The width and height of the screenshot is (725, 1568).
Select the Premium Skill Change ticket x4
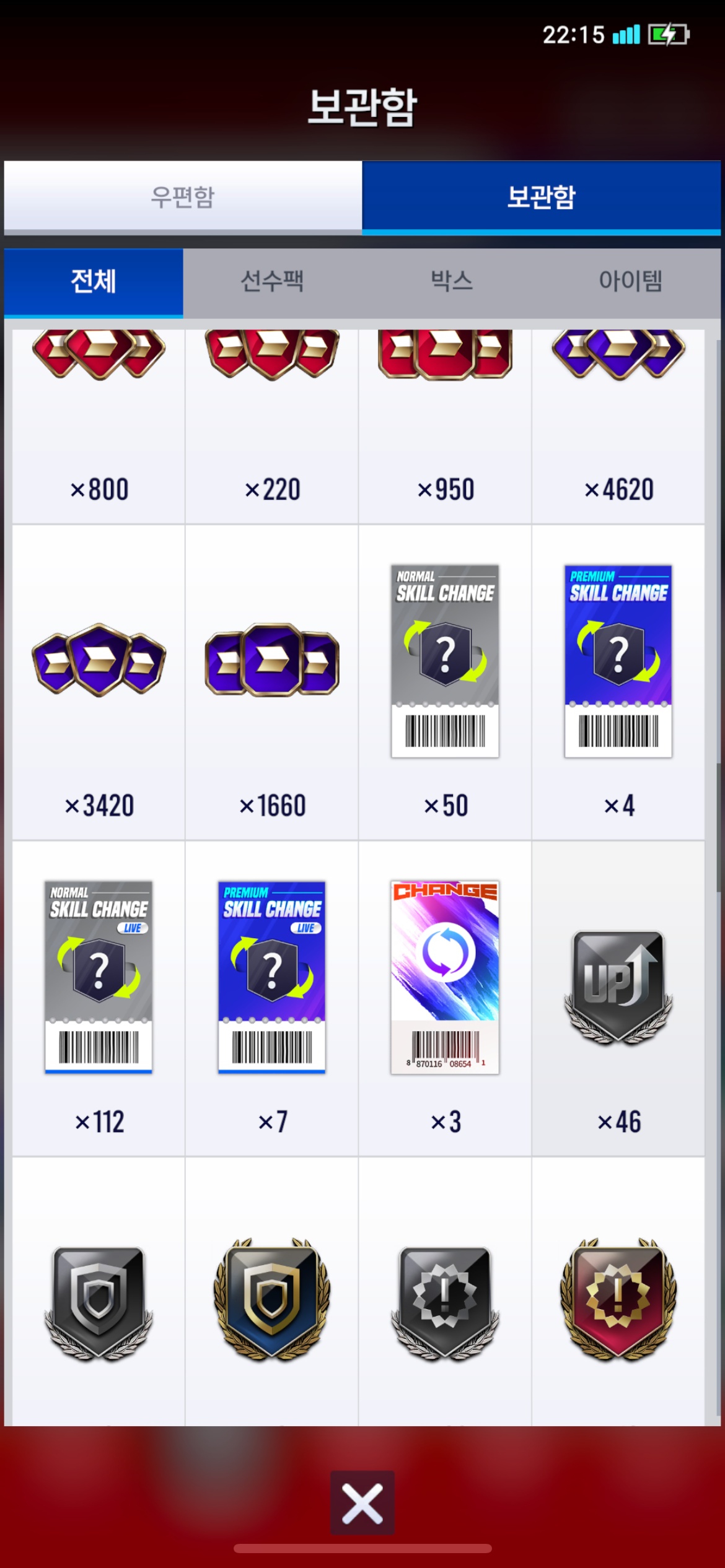point(618,682)
